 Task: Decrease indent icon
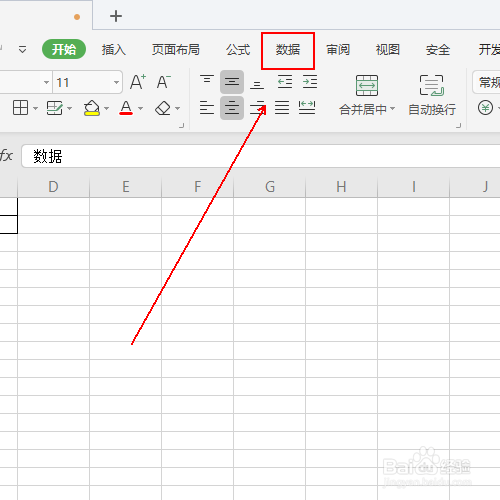(x=285, y=82)
